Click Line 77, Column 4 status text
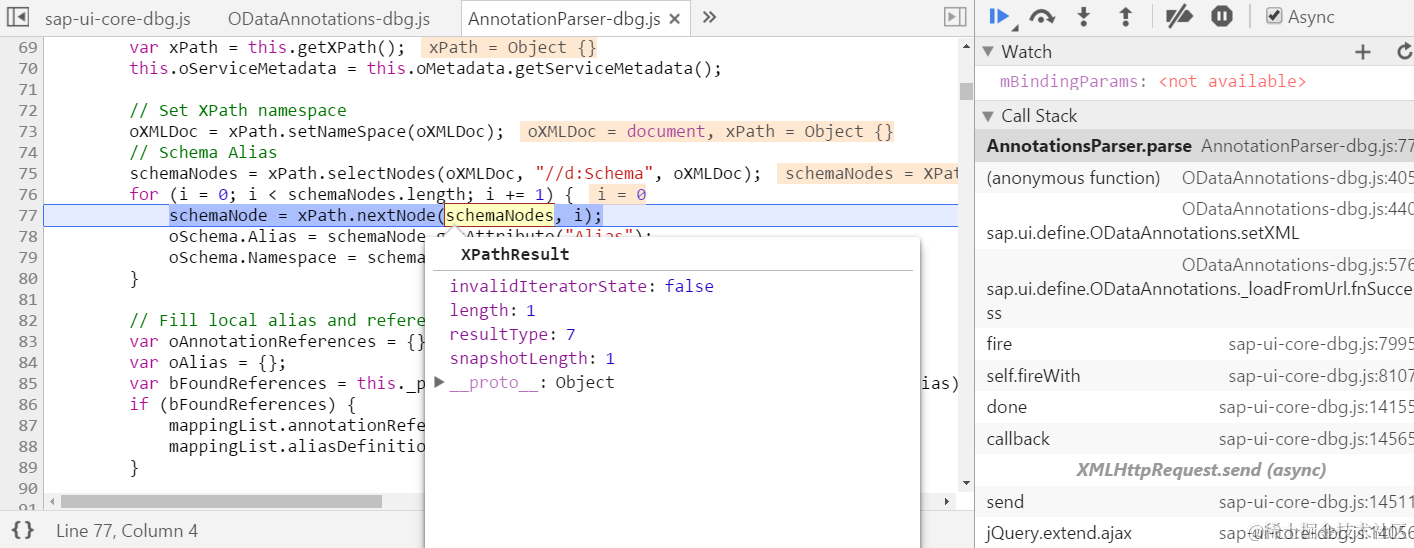The height and width of the screenshot is (548, 1414). point(127,531)
